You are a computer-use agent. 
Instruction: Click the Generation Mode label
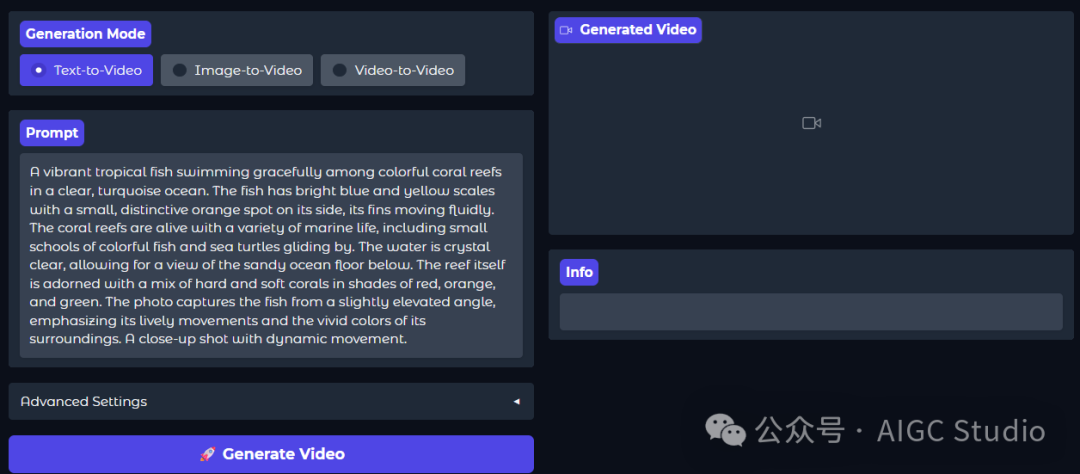85,34
